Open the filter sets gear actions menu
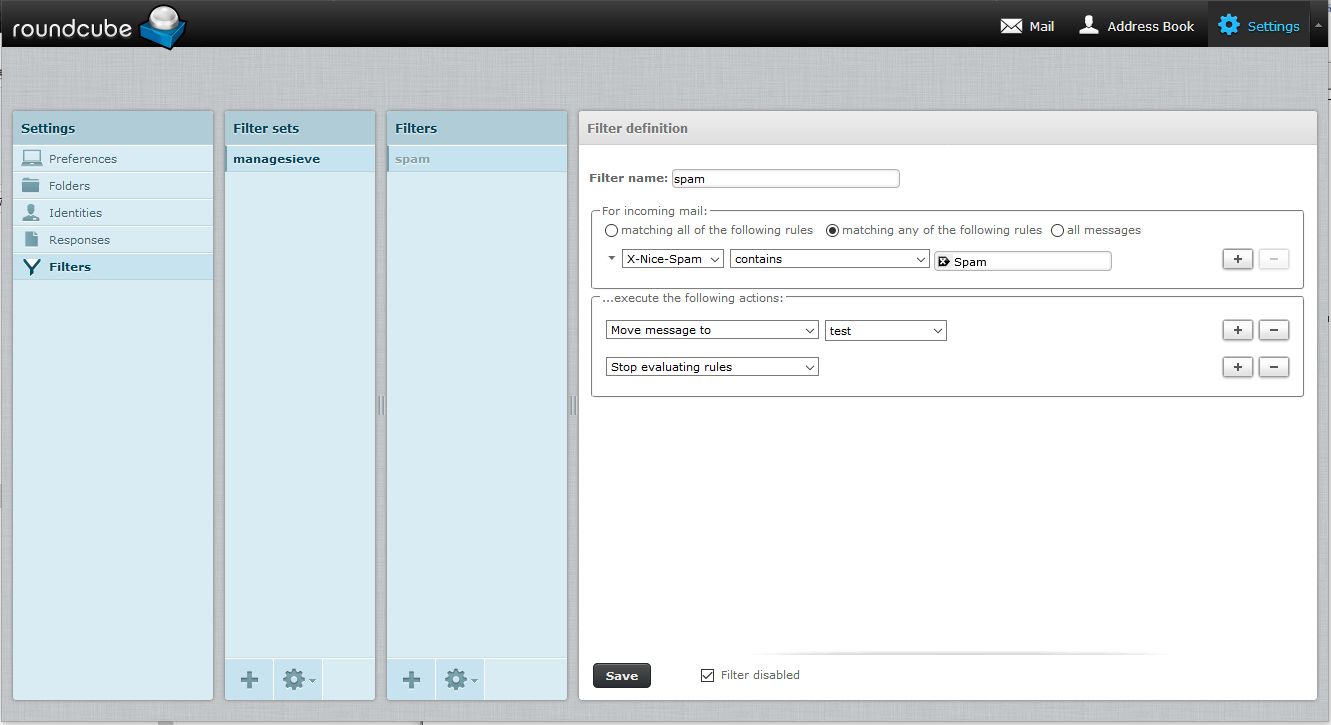This screenshot has width=1331, height=725. 298,680
